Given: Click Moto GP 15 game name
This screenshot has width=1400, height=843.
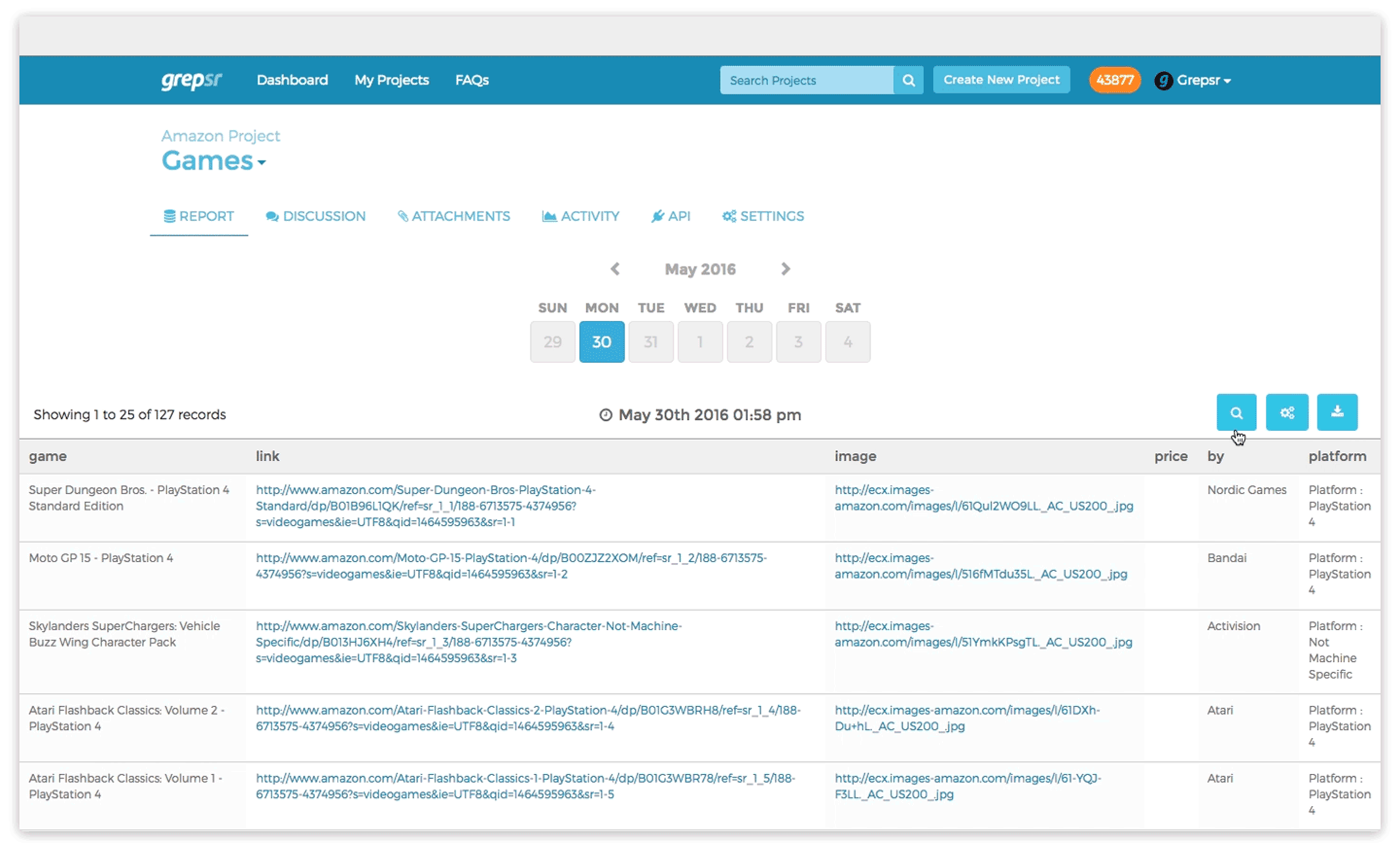Looking at the screenshot, I should [101, 558].
